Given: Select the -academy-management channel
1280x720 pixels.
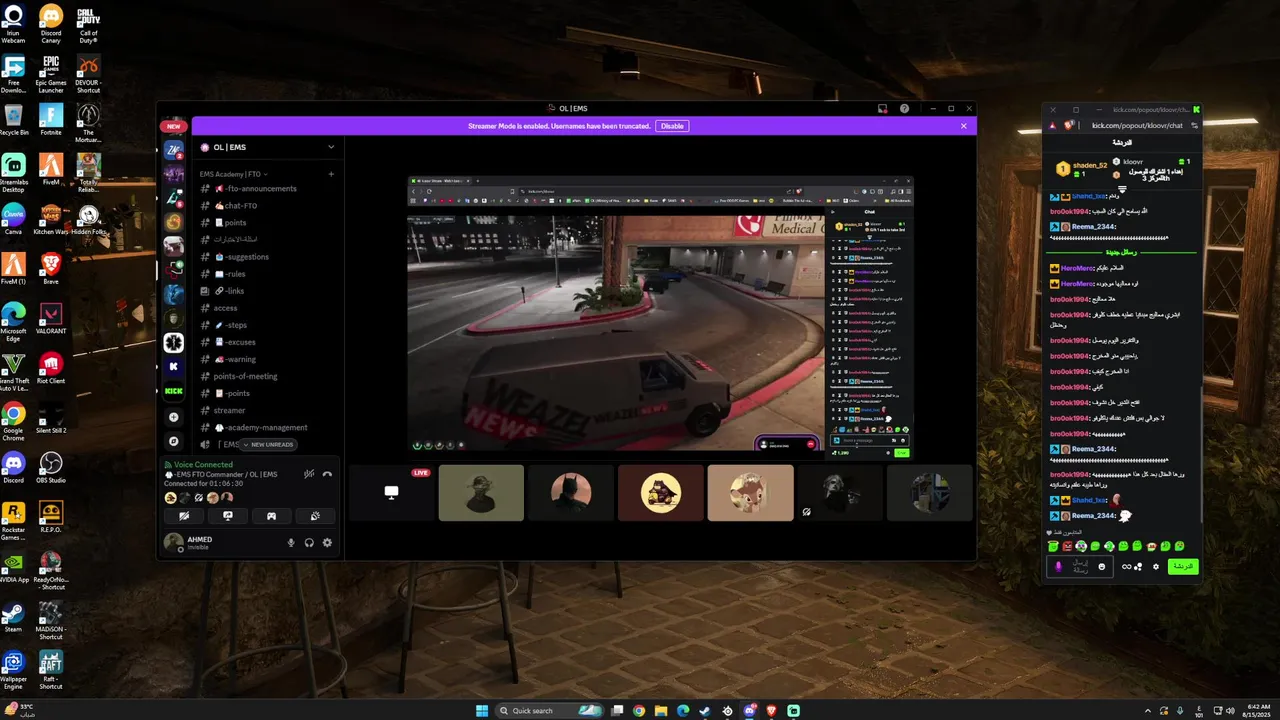Looking at the screenshot, I should pyautogui.click(x=266, y=427).
